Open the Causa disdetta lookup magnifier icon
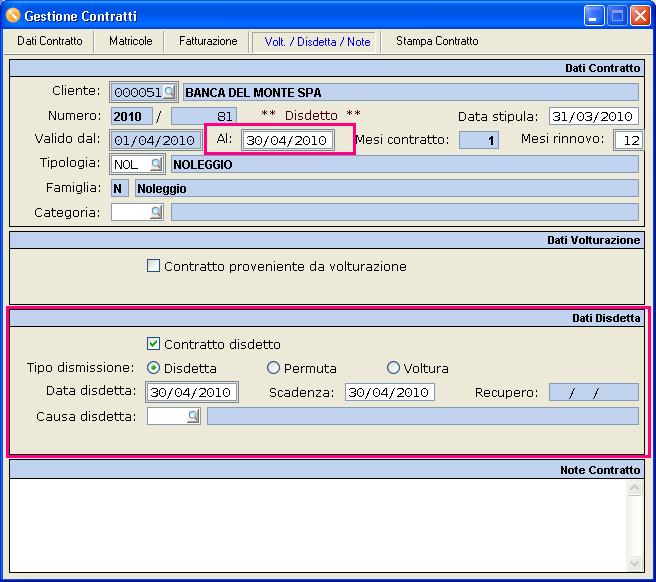Screen dimensions: 656x582 193,416
